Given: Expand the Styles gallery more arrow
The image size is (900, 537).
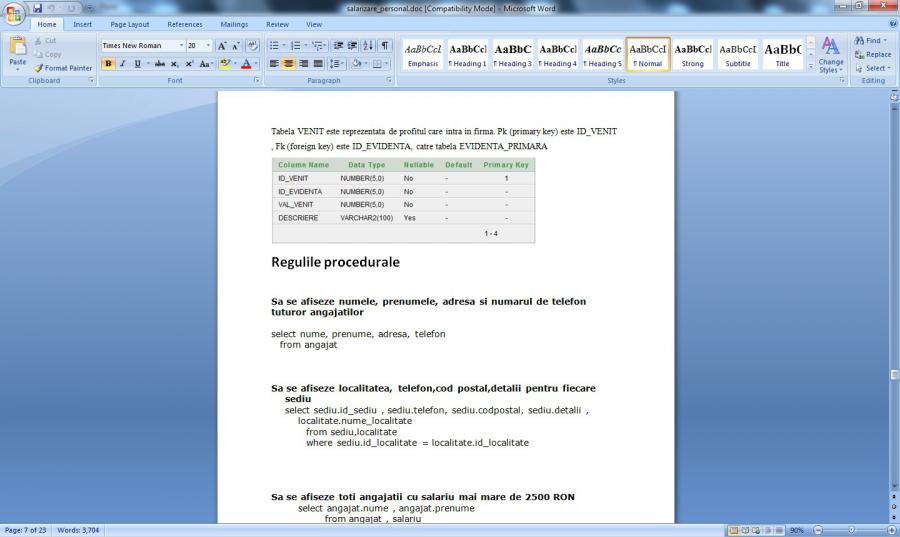Looking at the screenshot, I should (x=810, y=68).
